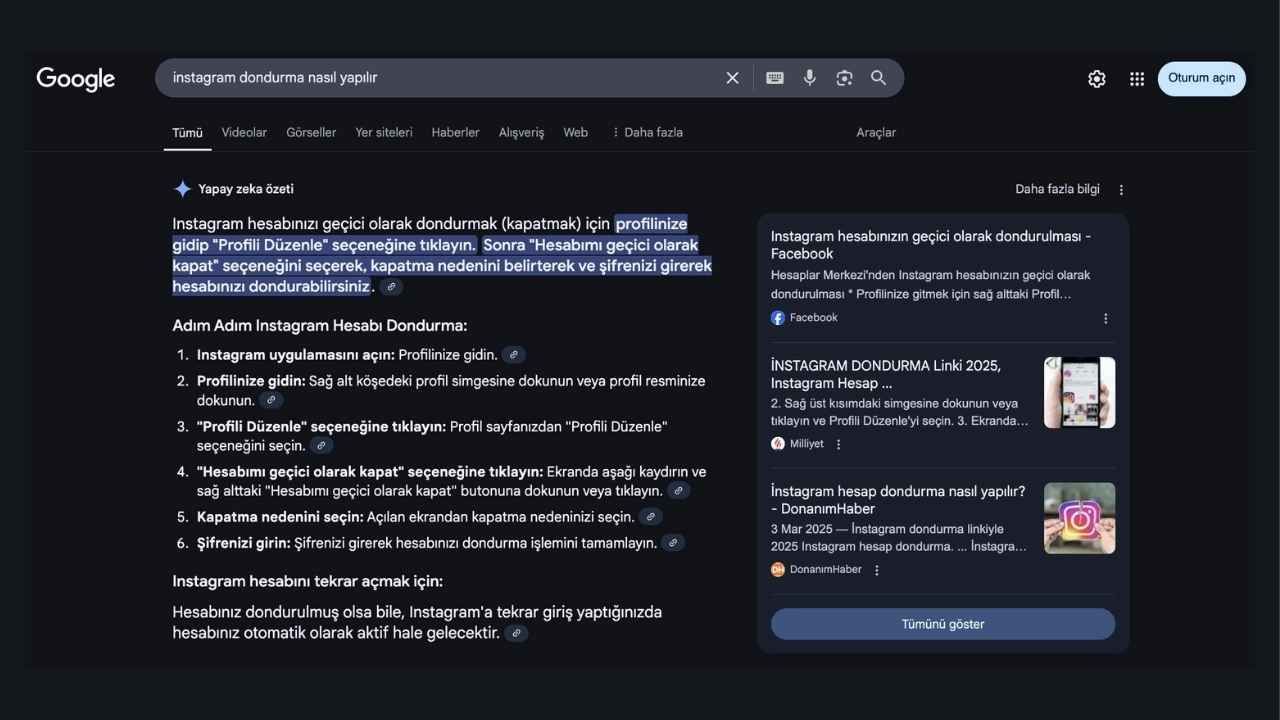This screenshot has height=720, width=1280.
Task: Select the Videolar results filter
Action: point(243,131)
